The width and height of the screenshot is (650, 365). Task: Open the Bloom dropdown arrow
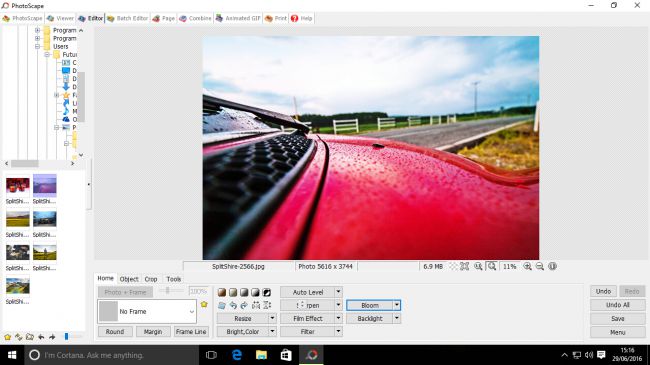pyautogui.click(x=397, y=305)
